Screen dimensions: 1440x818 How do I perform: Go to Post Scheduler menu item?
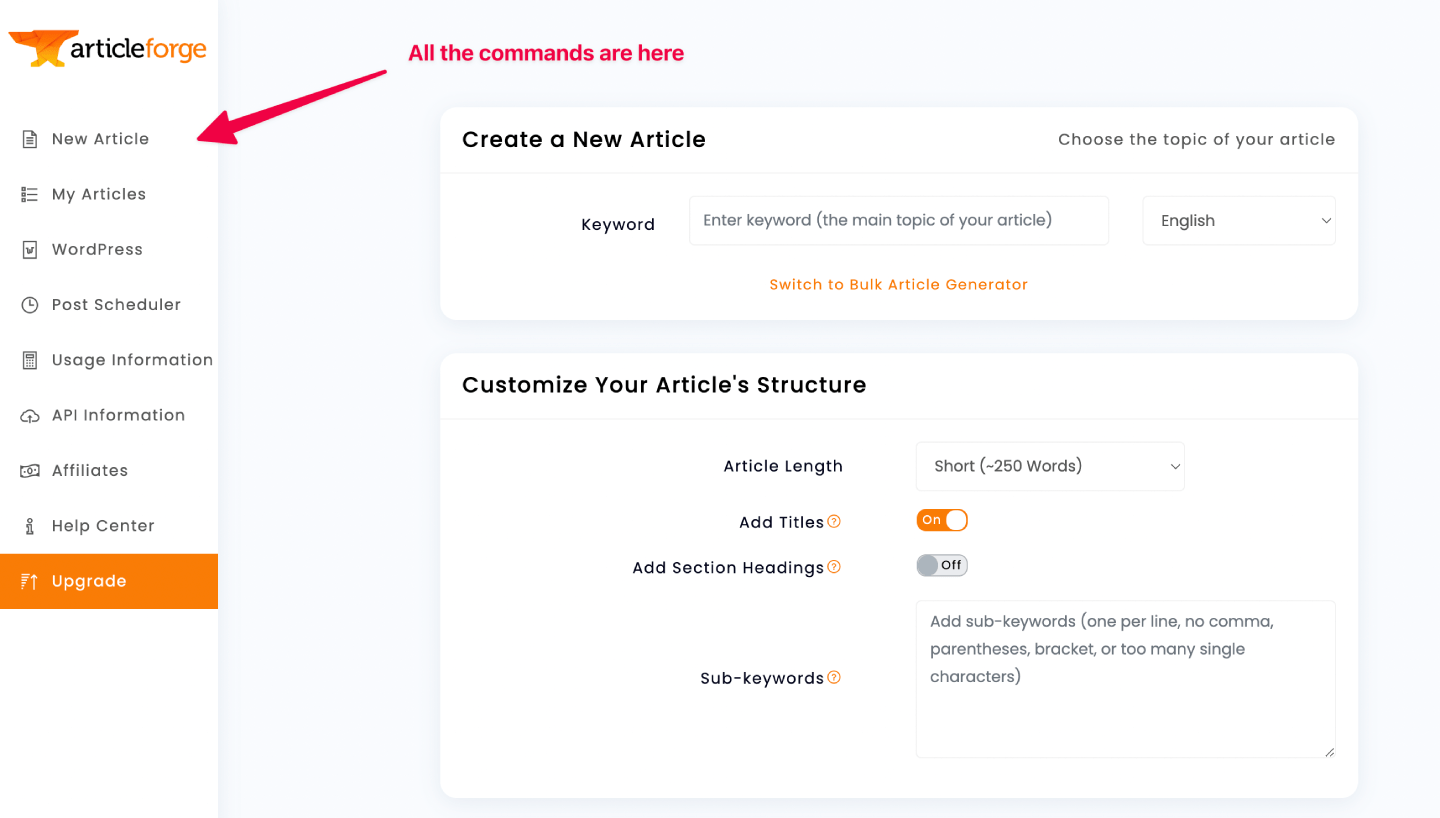coord(116,305)
